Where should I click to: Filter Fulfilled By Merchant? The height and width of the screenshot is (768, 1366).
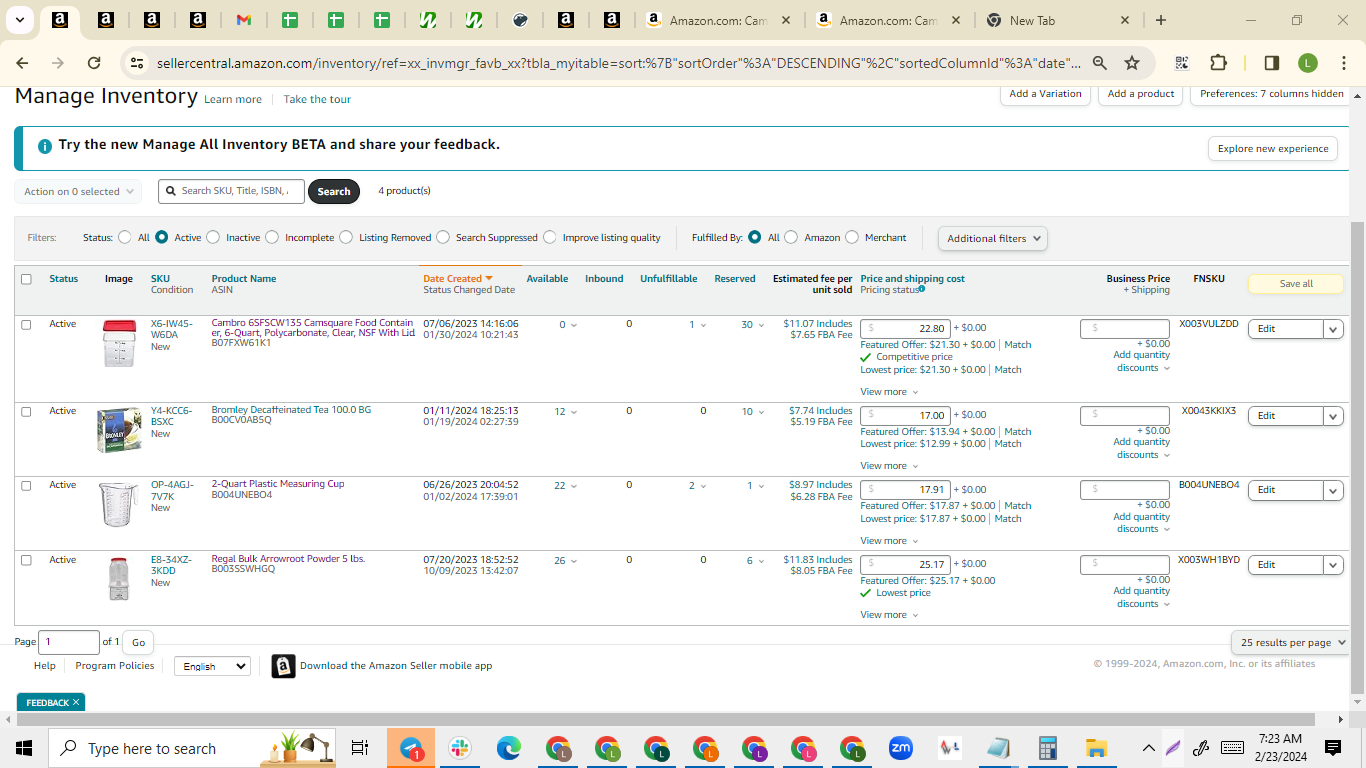pos(852,238)
